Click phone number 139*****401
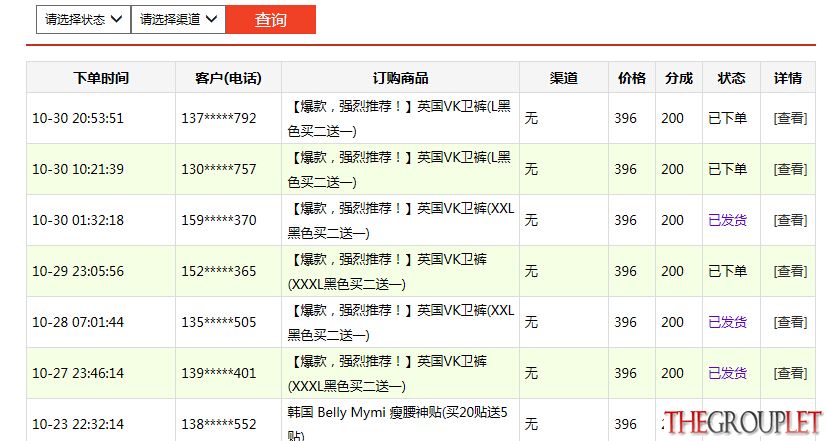Screen dimensions: 829x441 point(219,373)
